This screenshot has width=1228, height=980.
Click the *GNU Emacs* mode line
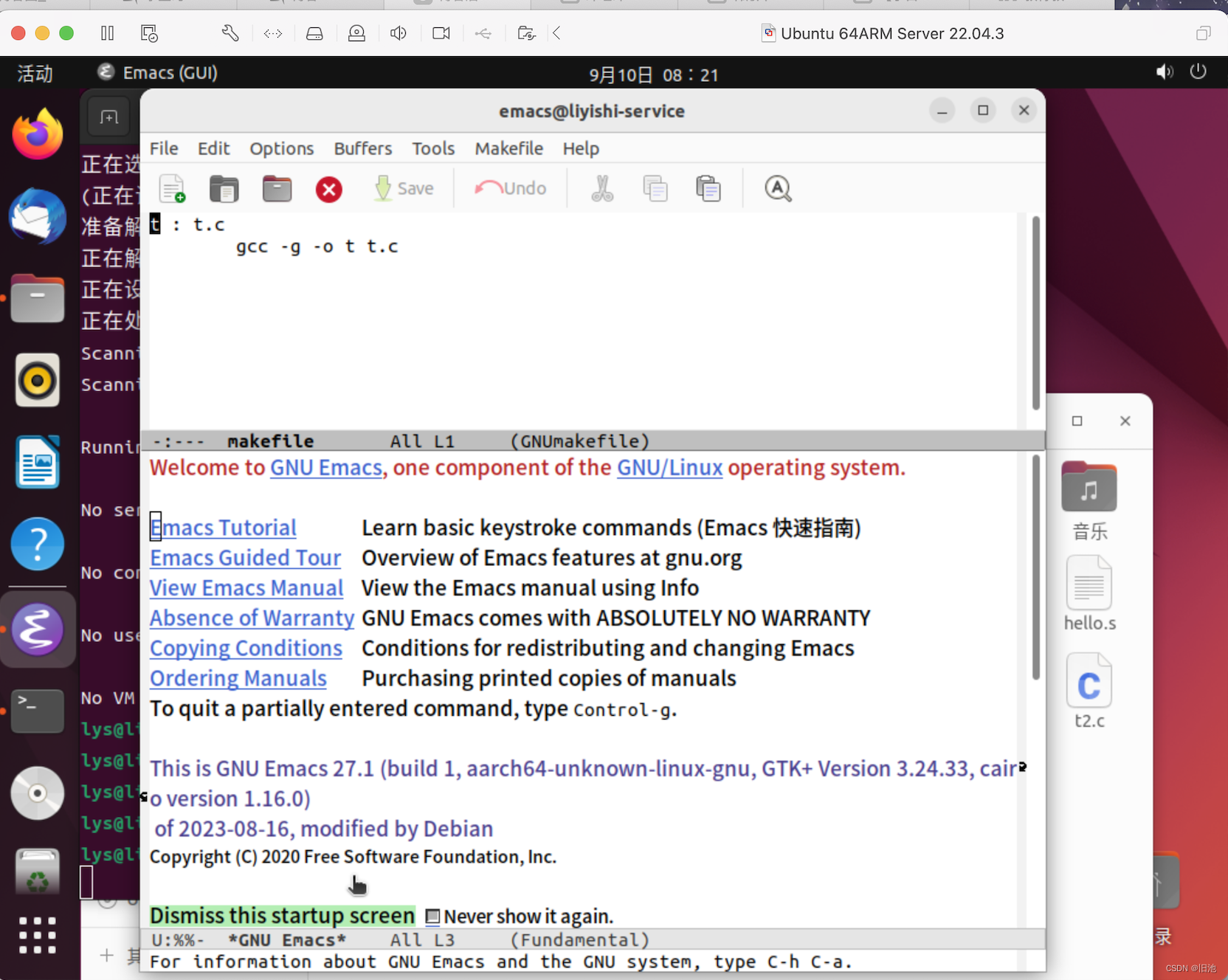click(x=593, y=939)
